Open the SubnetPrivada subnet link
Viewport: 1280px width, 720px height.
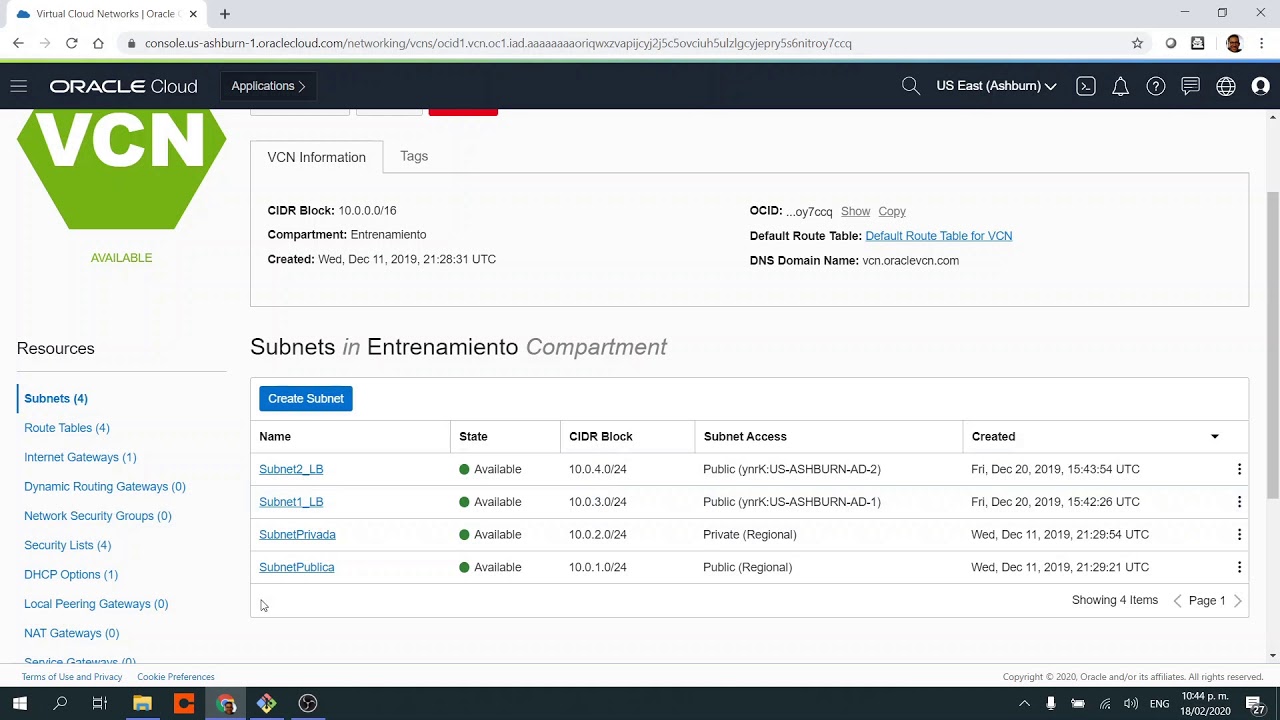click(x=297, y=534)
